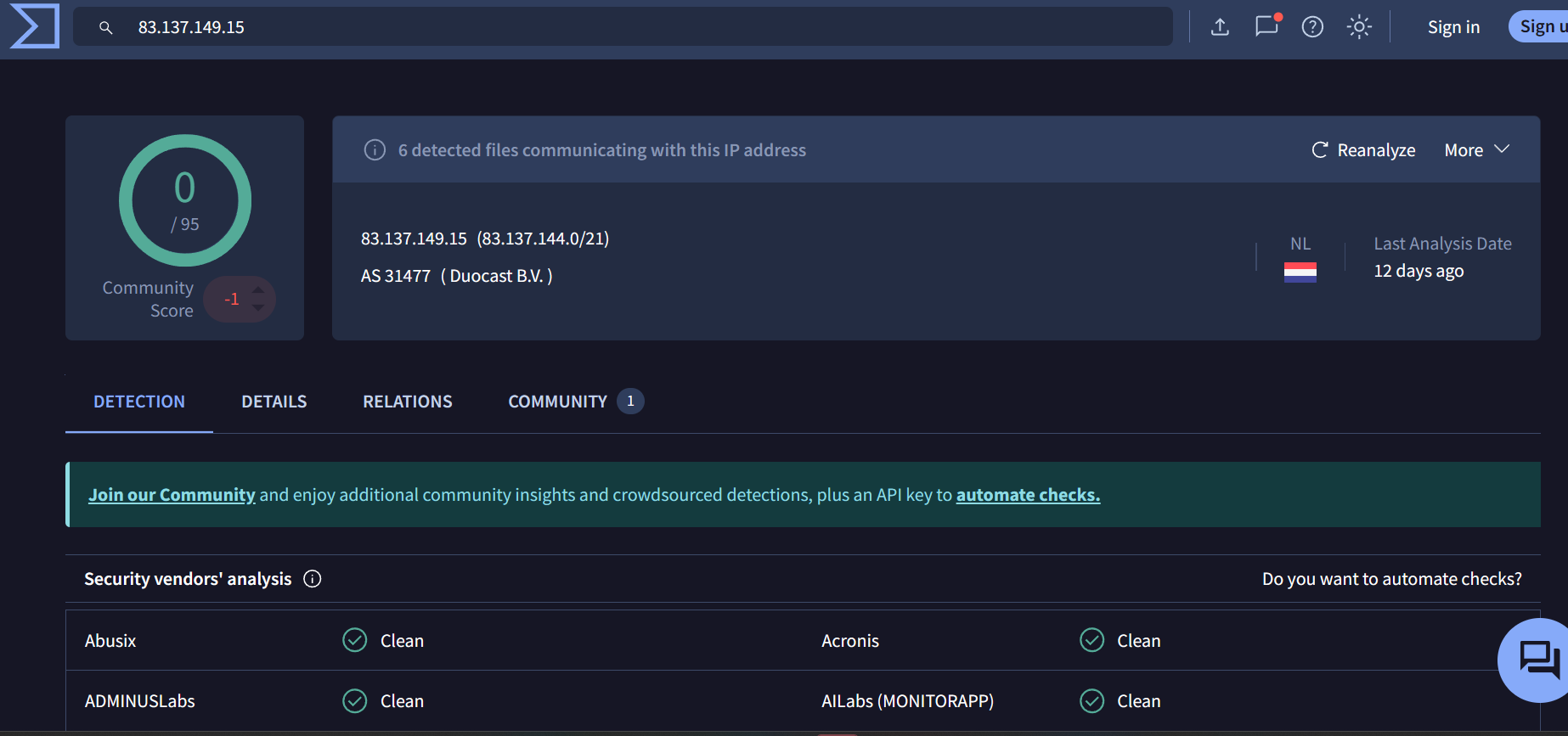1568x736 pixels.
Task: Open the help question mark icon
Action: click(1312, 27)
